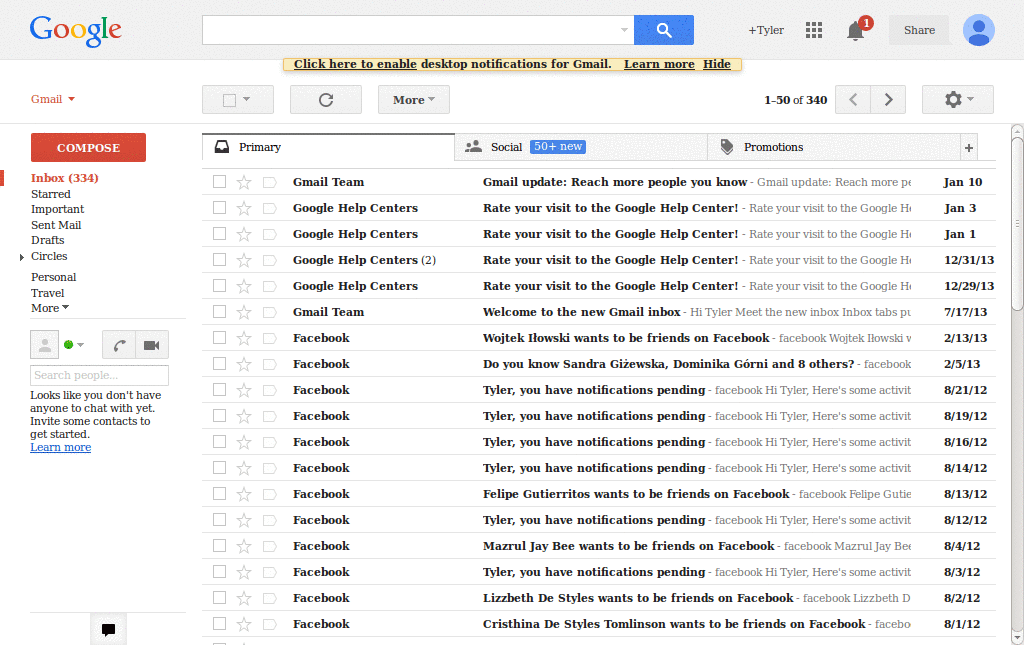Check the Gmail Team Jan 10 email checkbox
This screenshot has height=645, width=1024.
pyautogui.click(x=219, y=181)
